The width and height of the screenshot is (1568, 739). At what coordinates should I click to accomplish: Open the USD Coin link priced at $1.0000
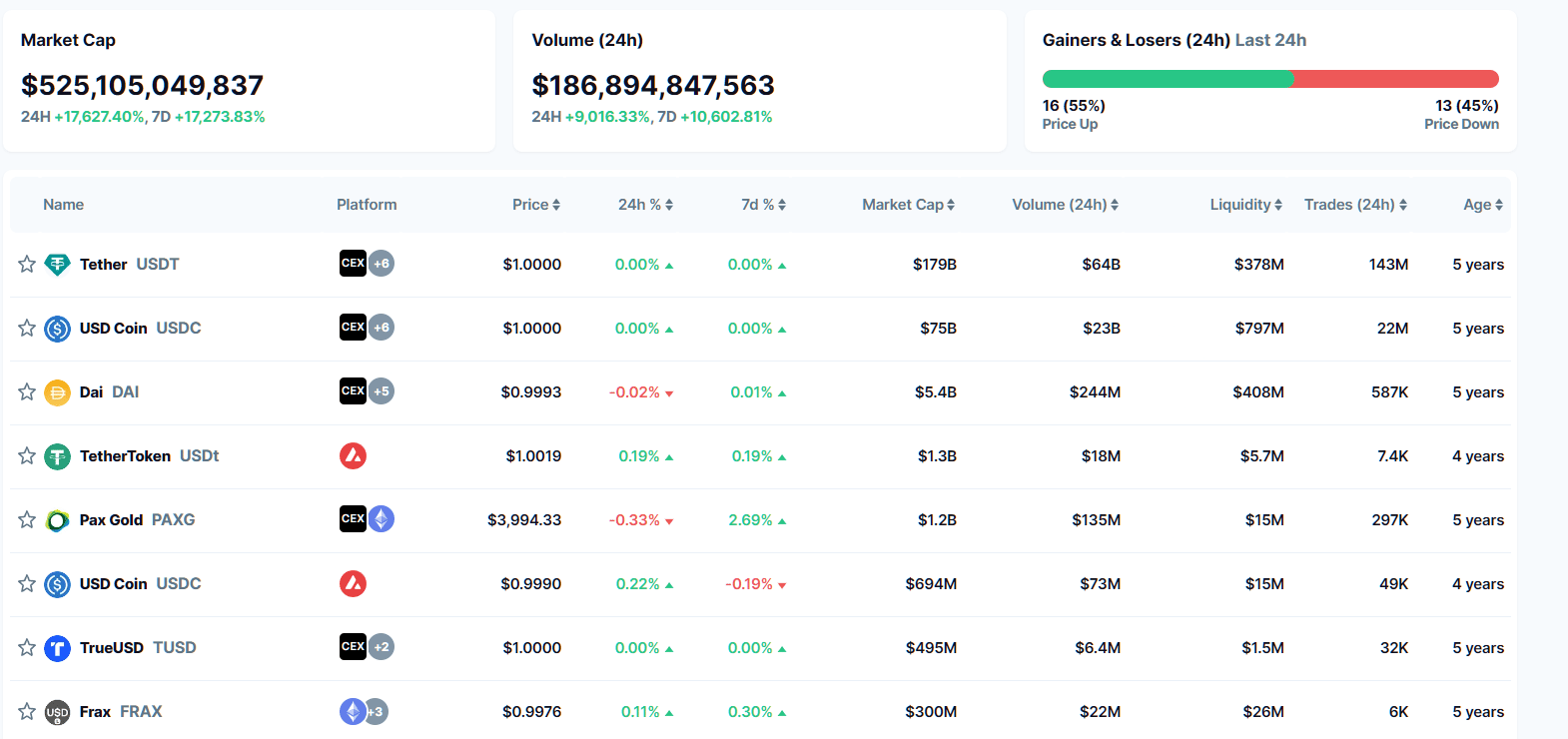click(141, 328)
